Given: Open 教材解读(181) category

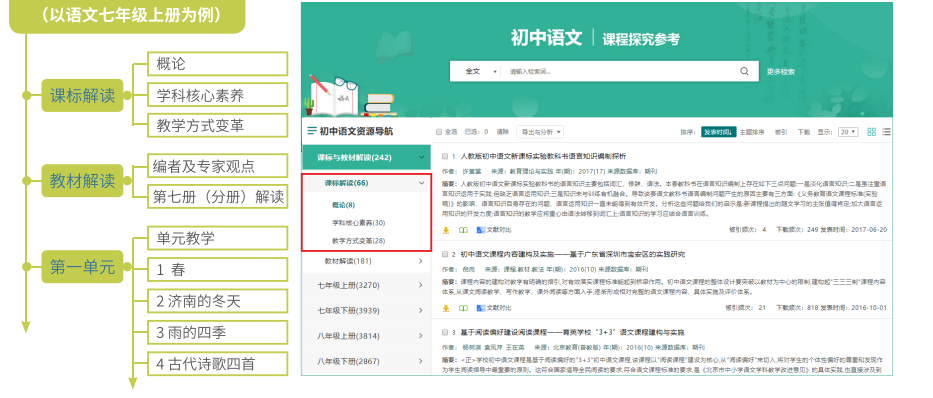Looking at the screenshot, I should point(348,261).
